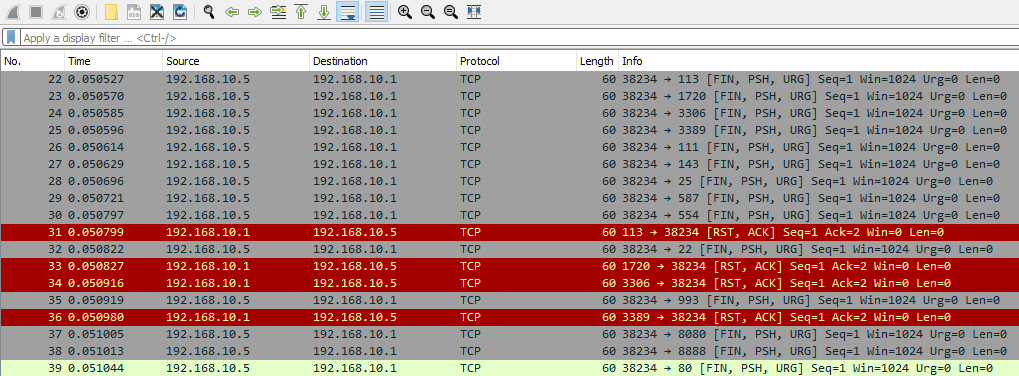The width and height of the screenshot is (1019, 376).
Task: Select packet 29 targeting port 587
Action: pos(510,198)
